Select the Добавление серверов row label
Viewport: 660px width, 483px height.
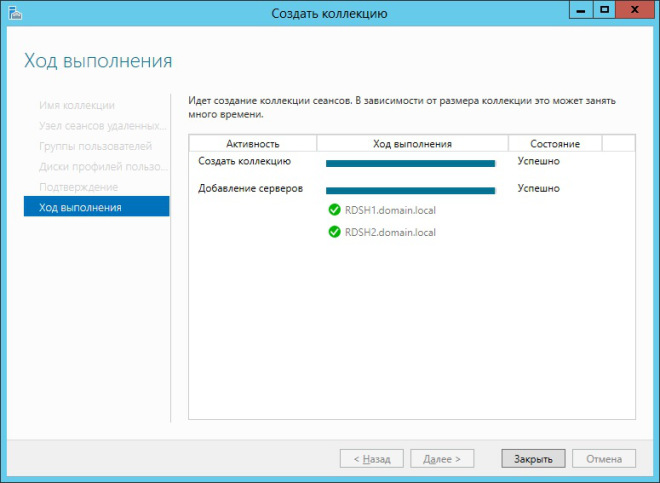(x=250, y=189)
